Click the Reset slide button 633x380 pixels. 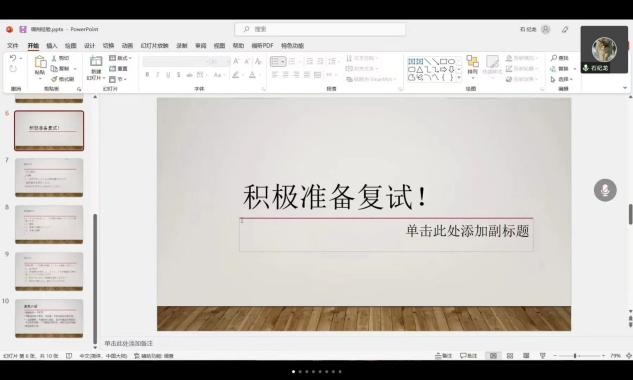119,69
